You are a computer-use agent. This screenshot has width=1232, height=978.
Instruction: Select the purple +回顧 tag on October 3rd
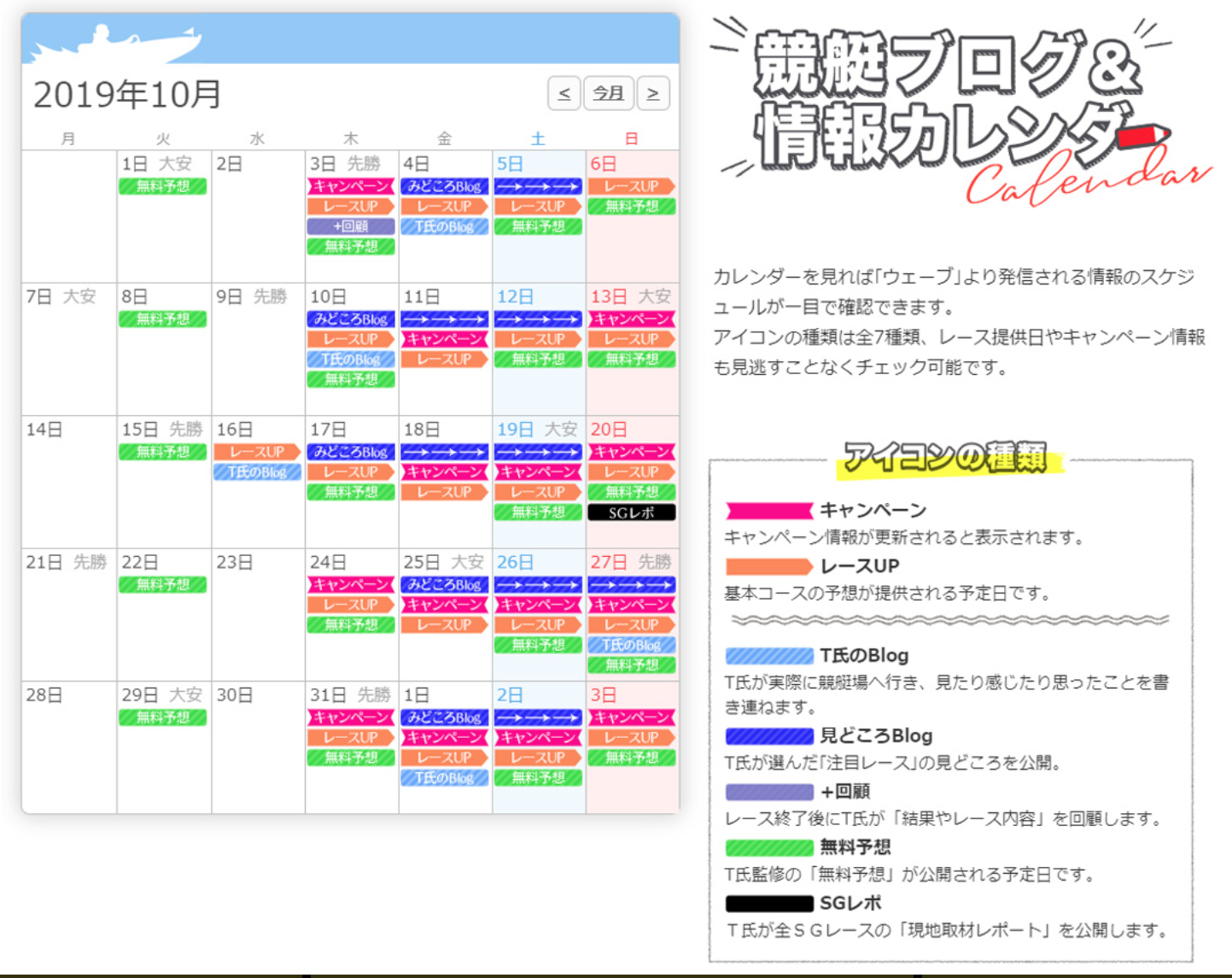[x=351, y=226]
